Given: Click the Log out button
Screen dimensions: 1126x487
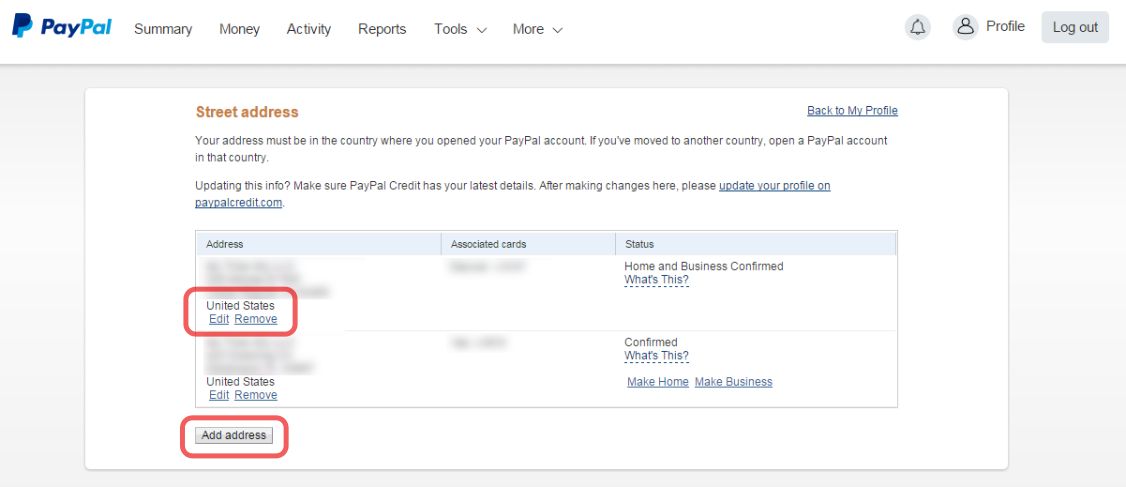Looking at the screenshot, I should 1075,27.
